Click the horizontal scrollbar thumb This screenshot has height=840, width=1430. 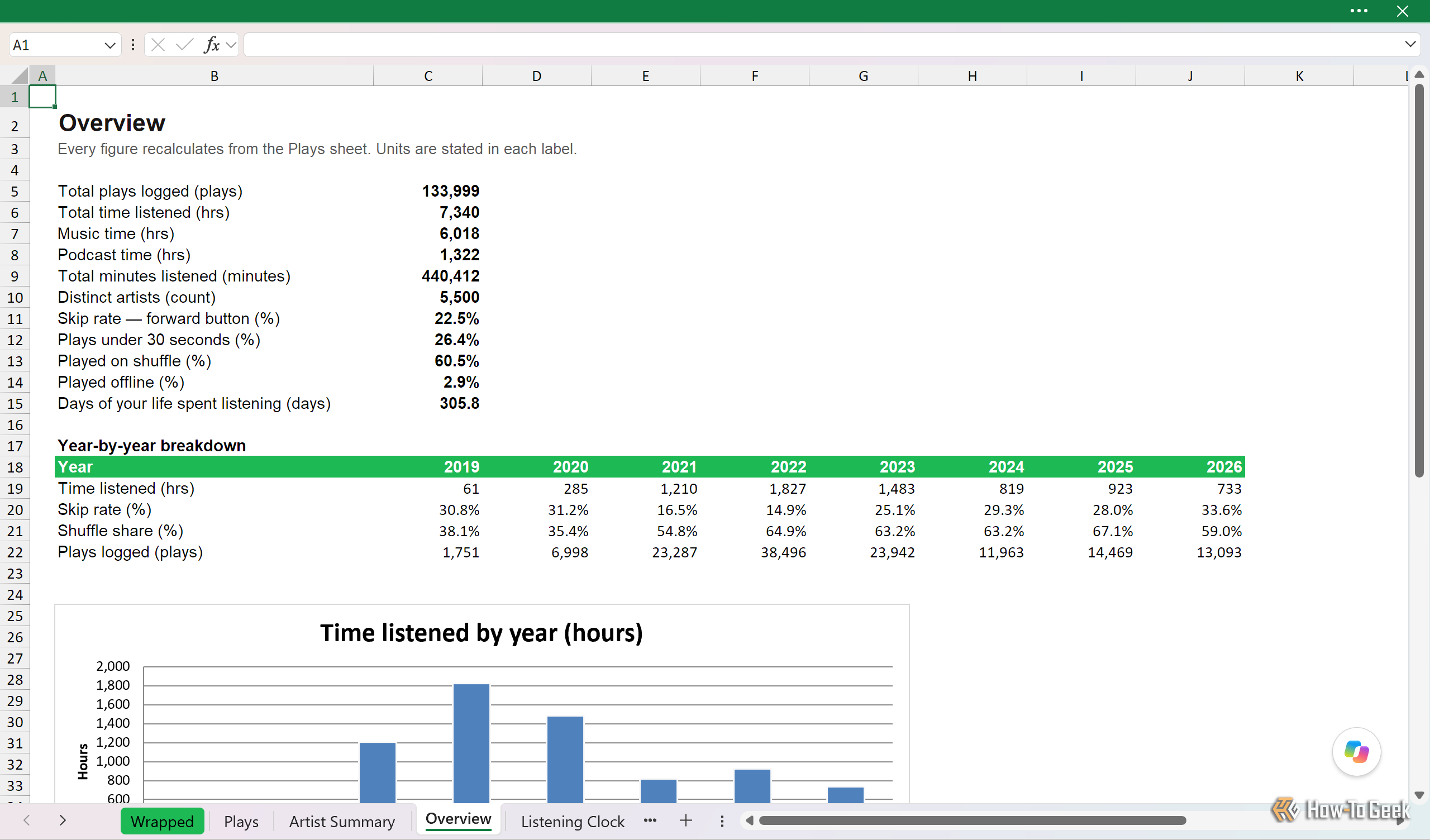click(x=972, y=820)
